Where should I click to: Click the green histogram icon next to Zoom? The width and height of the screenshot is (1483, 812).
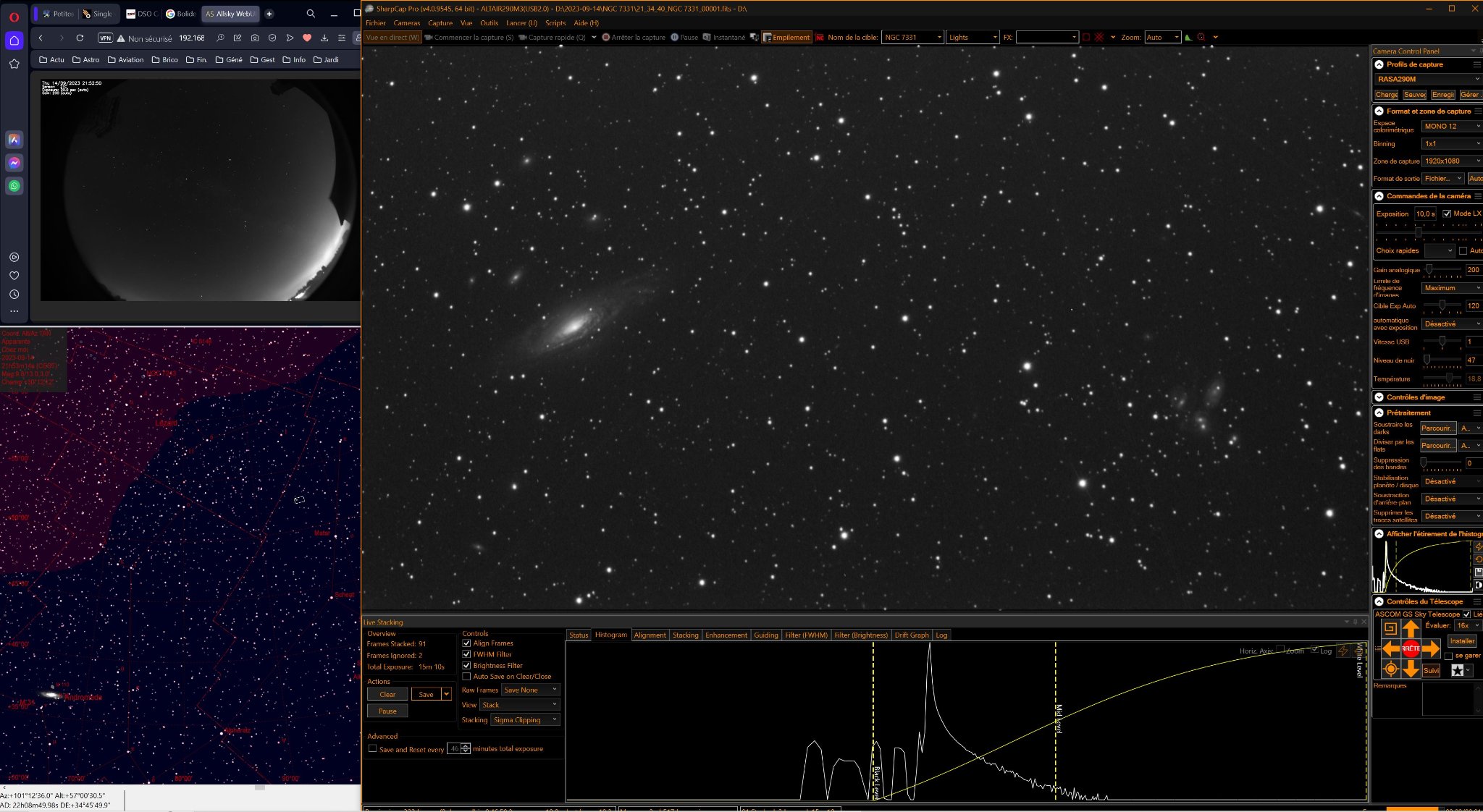click(1188, 38)
